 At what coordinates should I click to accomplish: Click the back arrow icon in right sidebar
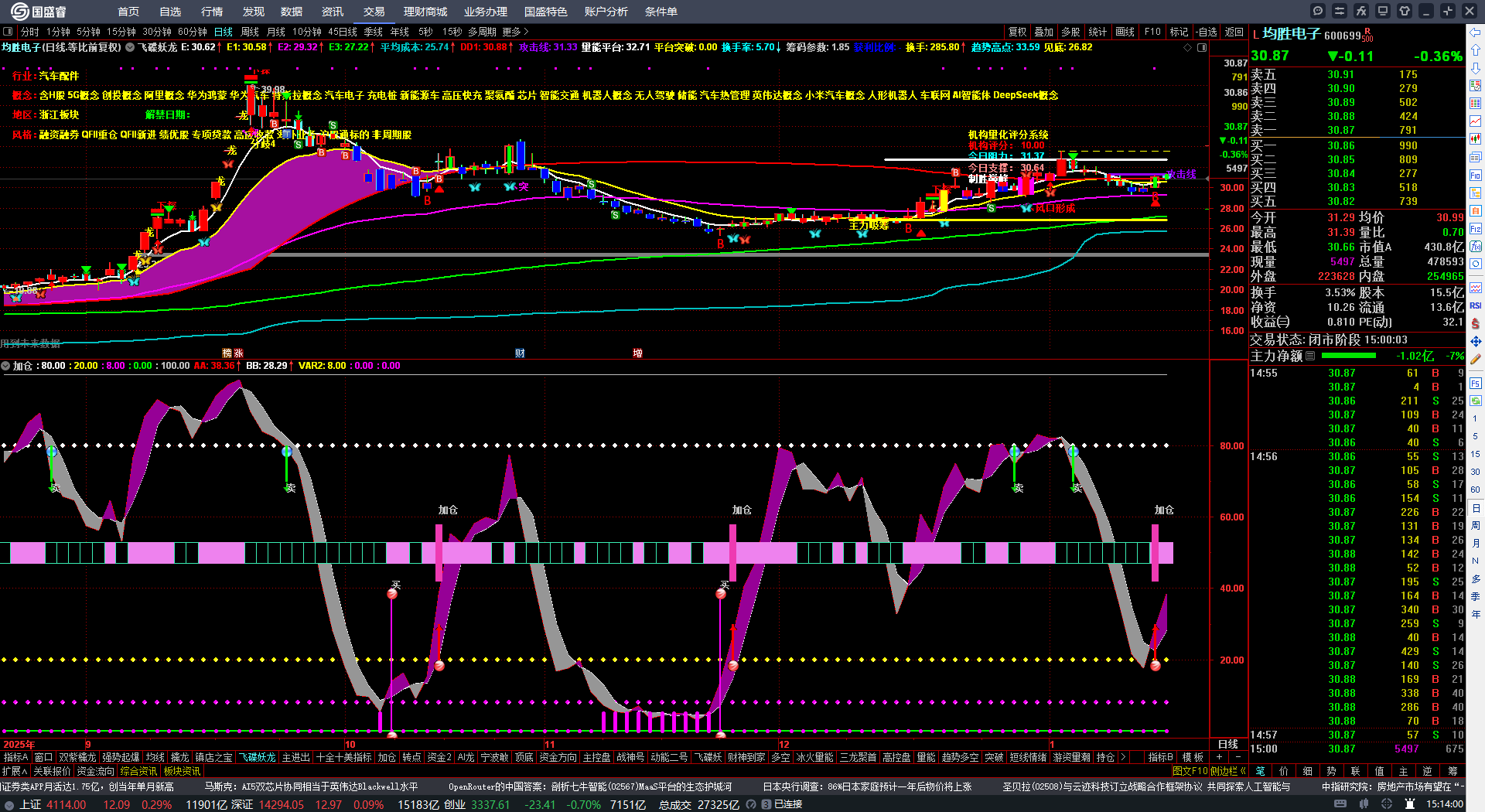click(1476, 32)
